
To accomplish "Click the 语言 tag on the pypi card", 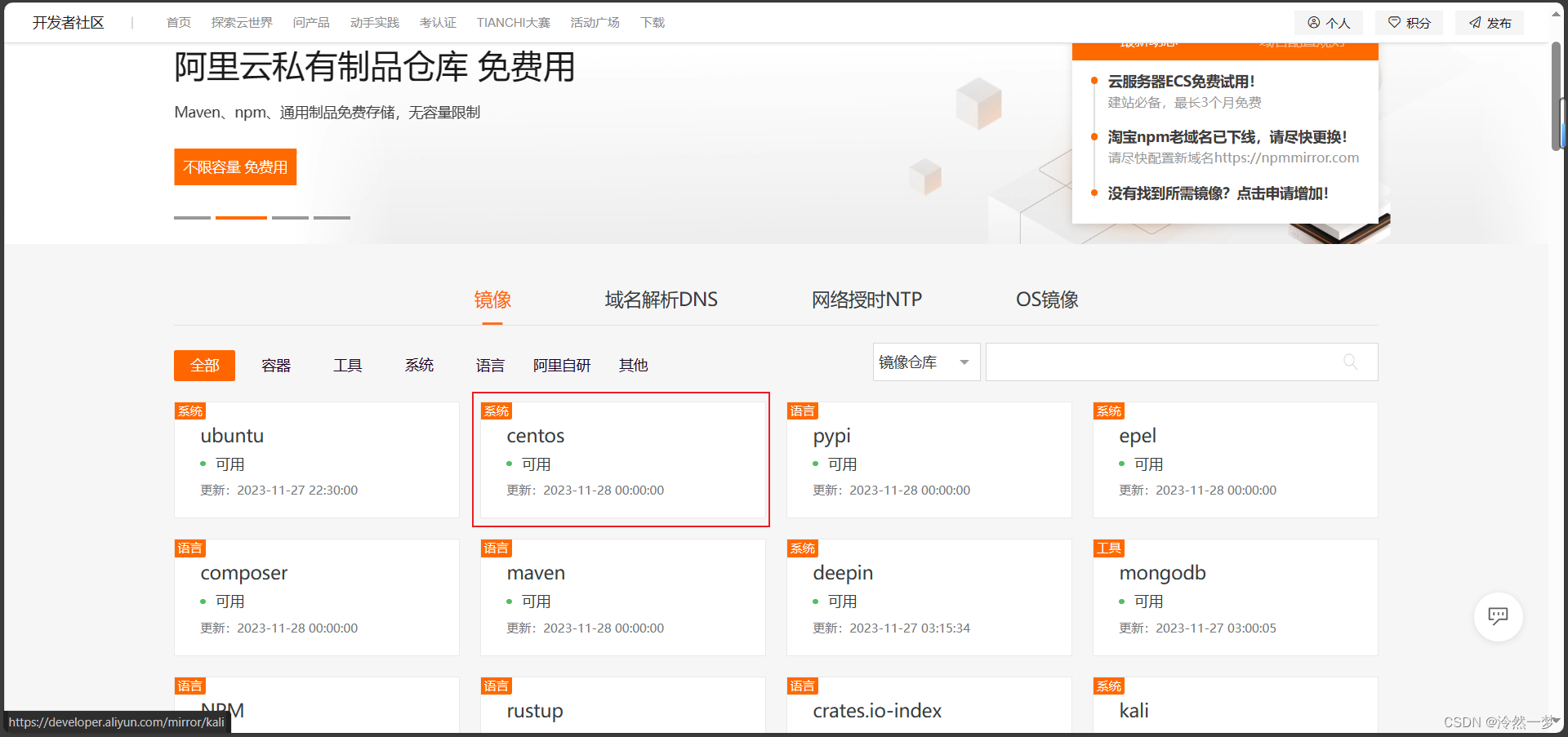I will coord(803,411).
